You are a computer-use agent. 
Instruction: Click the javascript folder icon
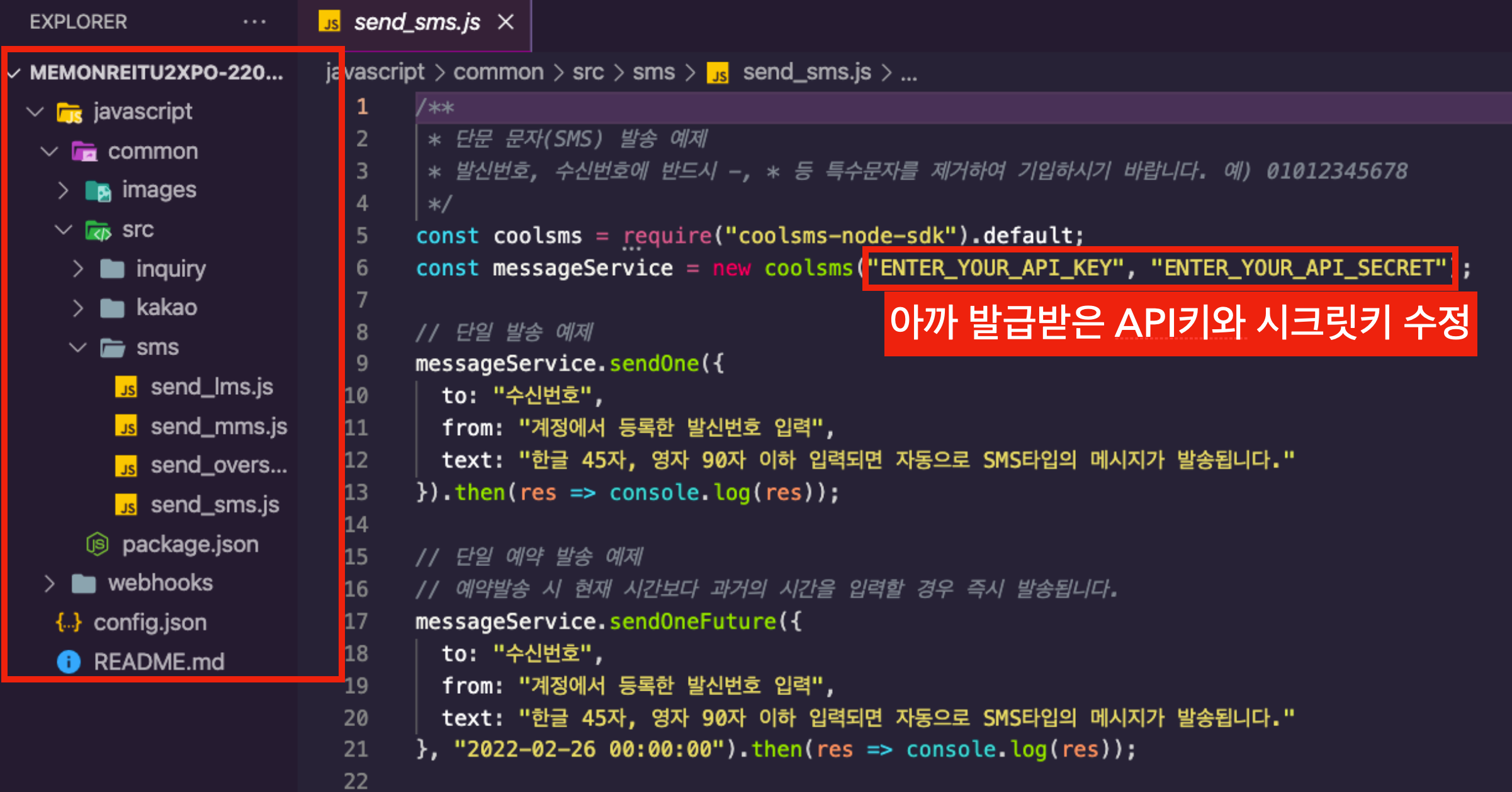pyautogui.click(x=69, y=112)
